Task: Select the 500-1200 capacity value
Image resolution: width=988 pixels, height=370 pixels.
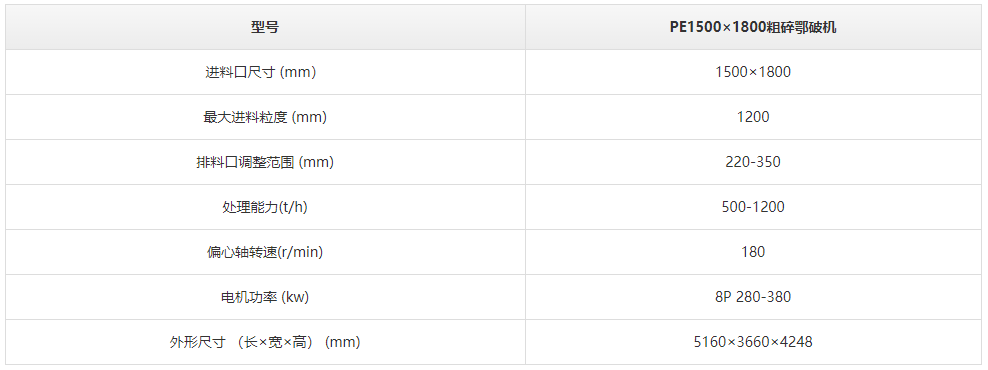Action: pos(753,207)
